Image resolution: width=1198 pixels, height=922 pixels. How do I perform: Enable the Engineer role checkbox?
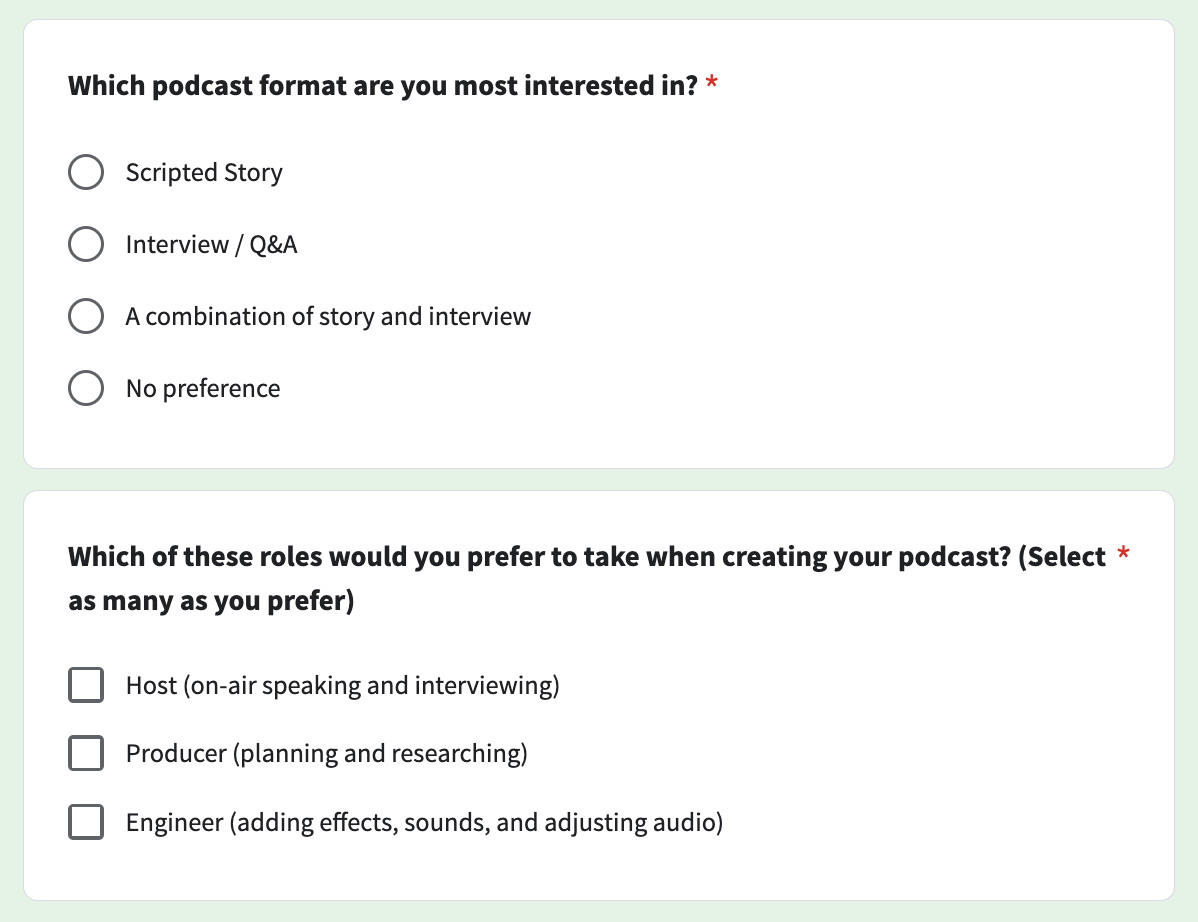coord(86,822)
